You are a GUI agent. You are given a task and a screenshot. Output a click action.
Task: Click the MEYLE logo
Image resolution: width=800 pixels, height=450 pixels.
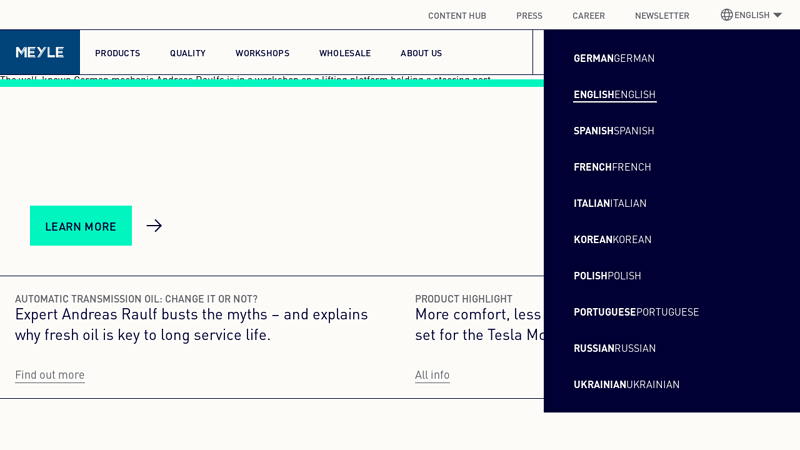click(40, 52)
